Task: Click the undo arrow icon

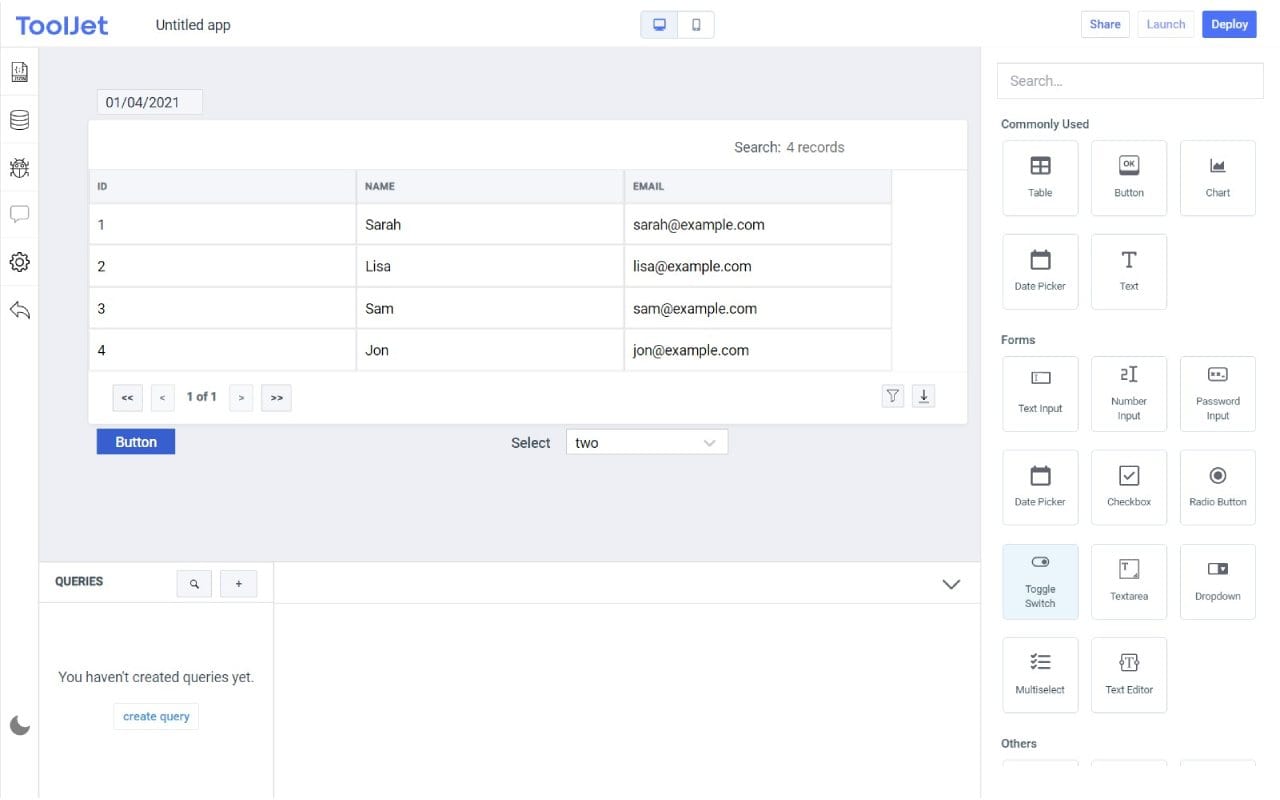Action: click(19, 309)
